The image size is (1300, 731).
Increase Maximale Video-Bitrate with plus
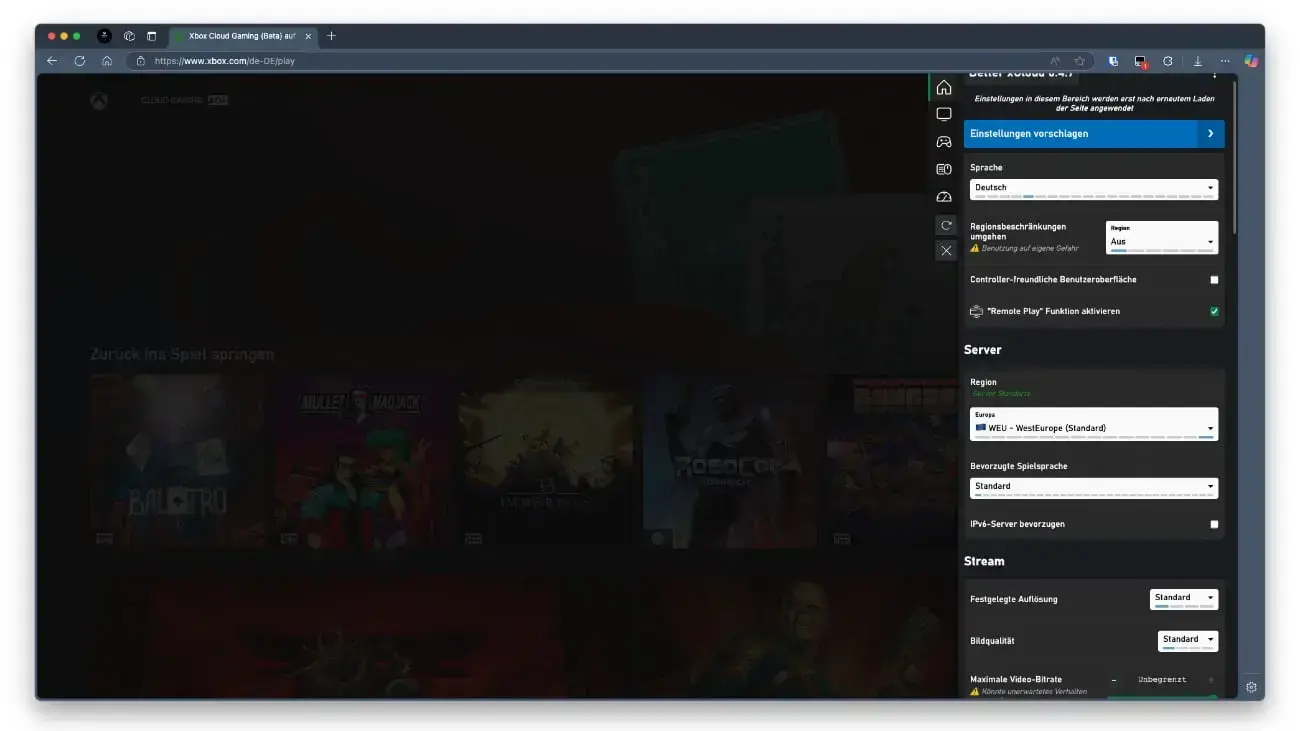pyautogui.click(x=1211, y=680)
